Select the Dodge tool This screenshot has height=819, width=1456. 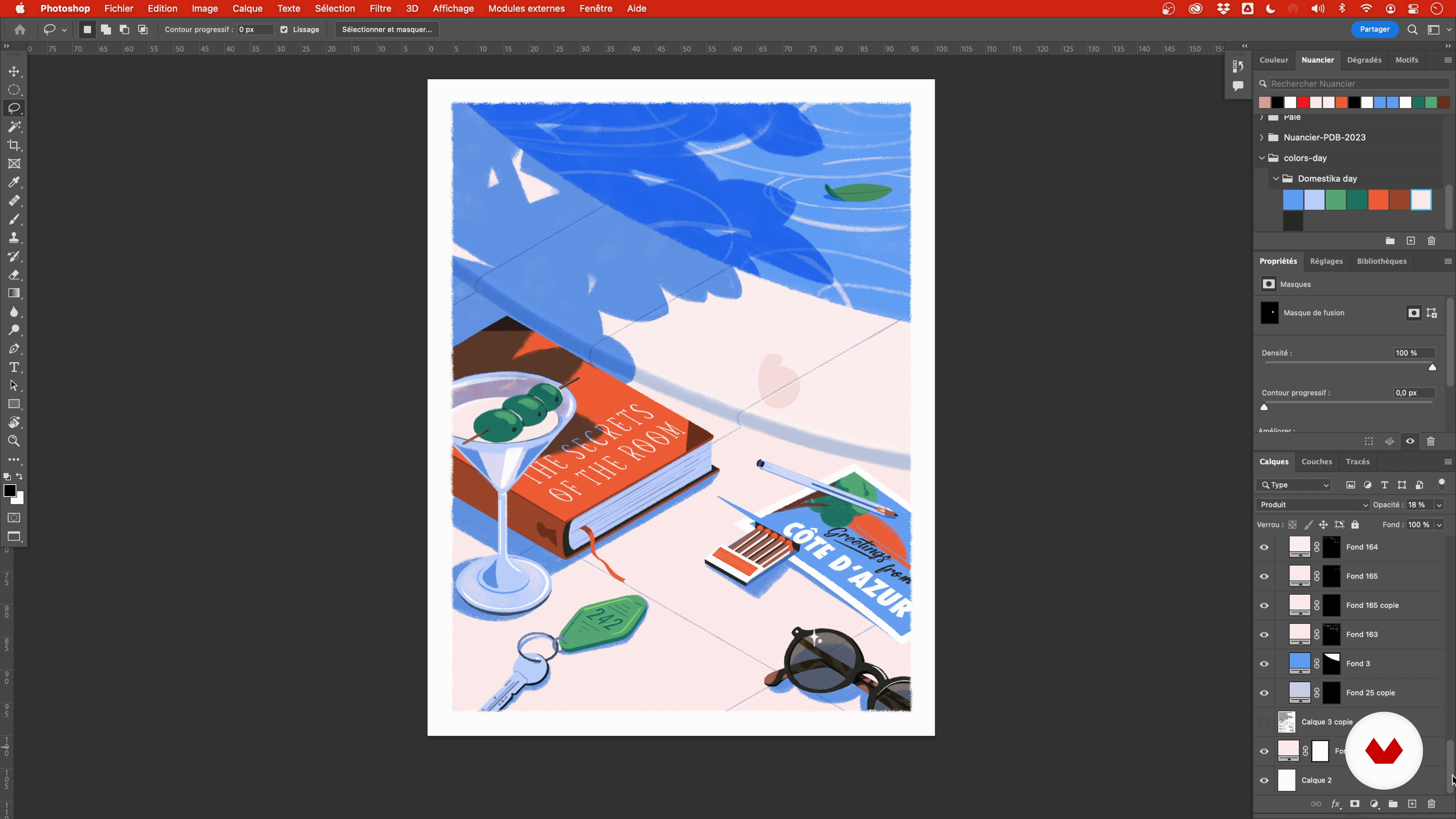14,330
